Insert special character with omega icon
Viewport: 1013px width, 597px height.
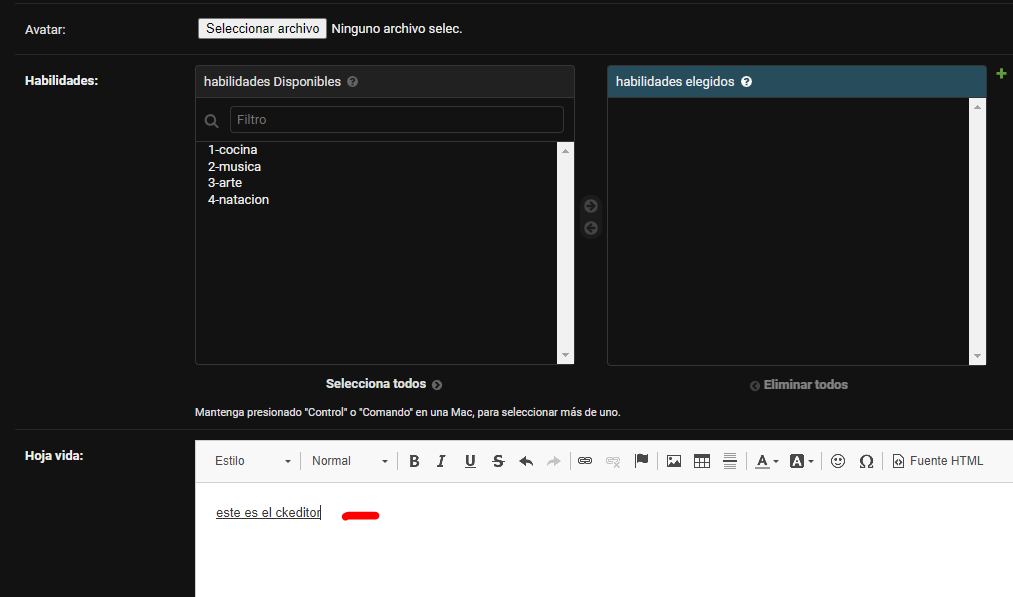(x=866, y=461)
